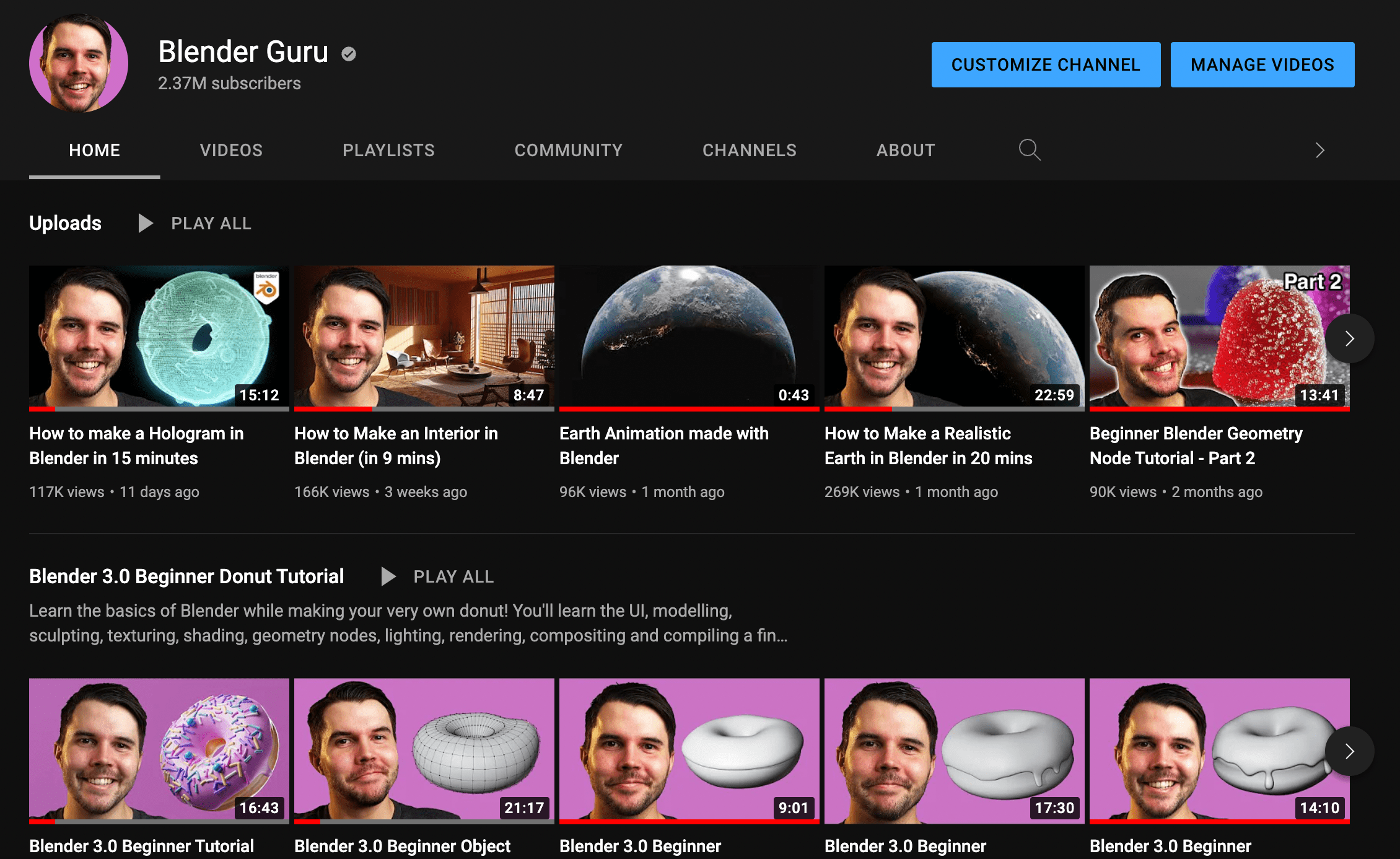1400x859 pixels.
Task: Go to the COMMUNITY tab
Action: click(x=569, y=149)
